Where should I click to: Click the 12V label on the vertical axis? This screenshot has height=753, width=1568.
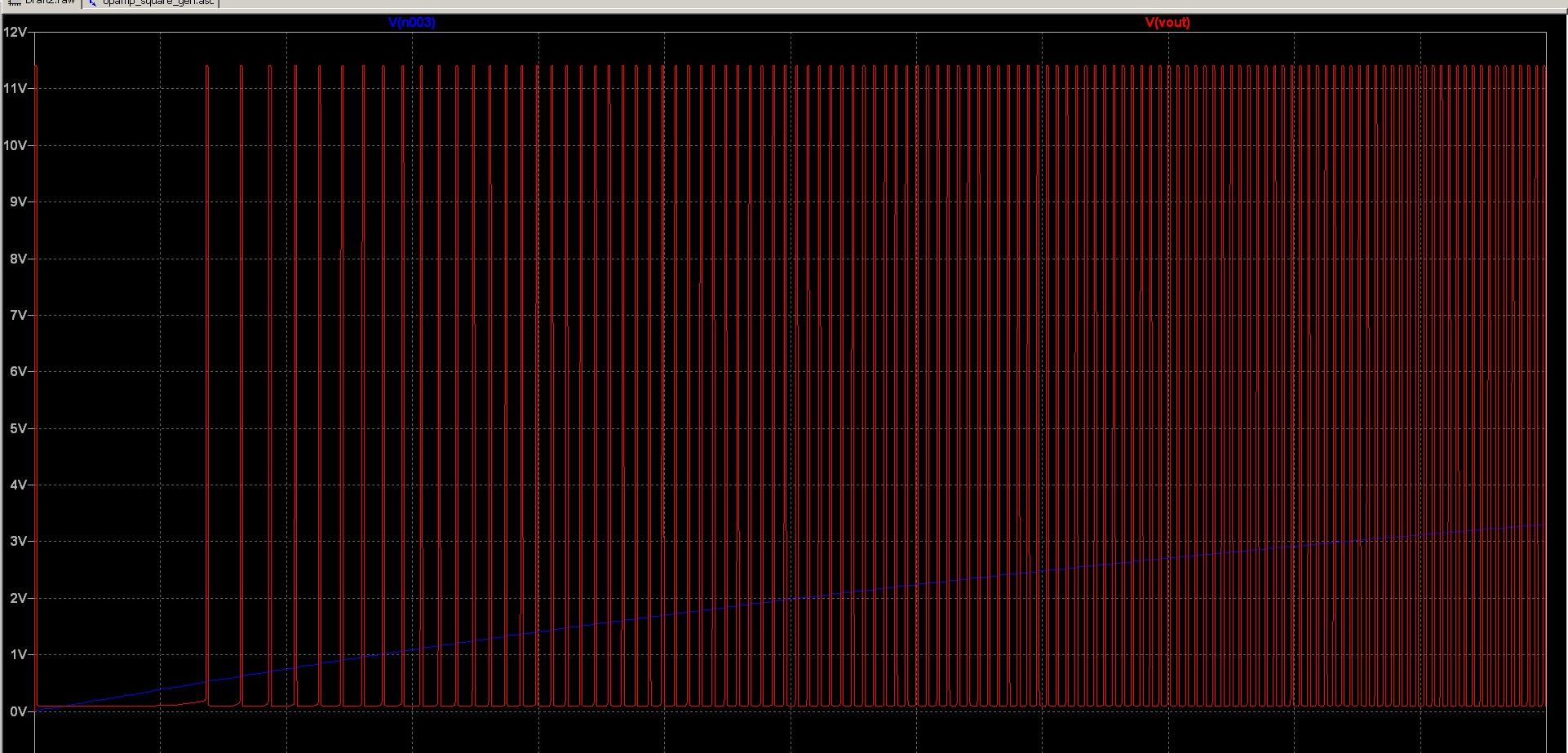pos(16,32)
